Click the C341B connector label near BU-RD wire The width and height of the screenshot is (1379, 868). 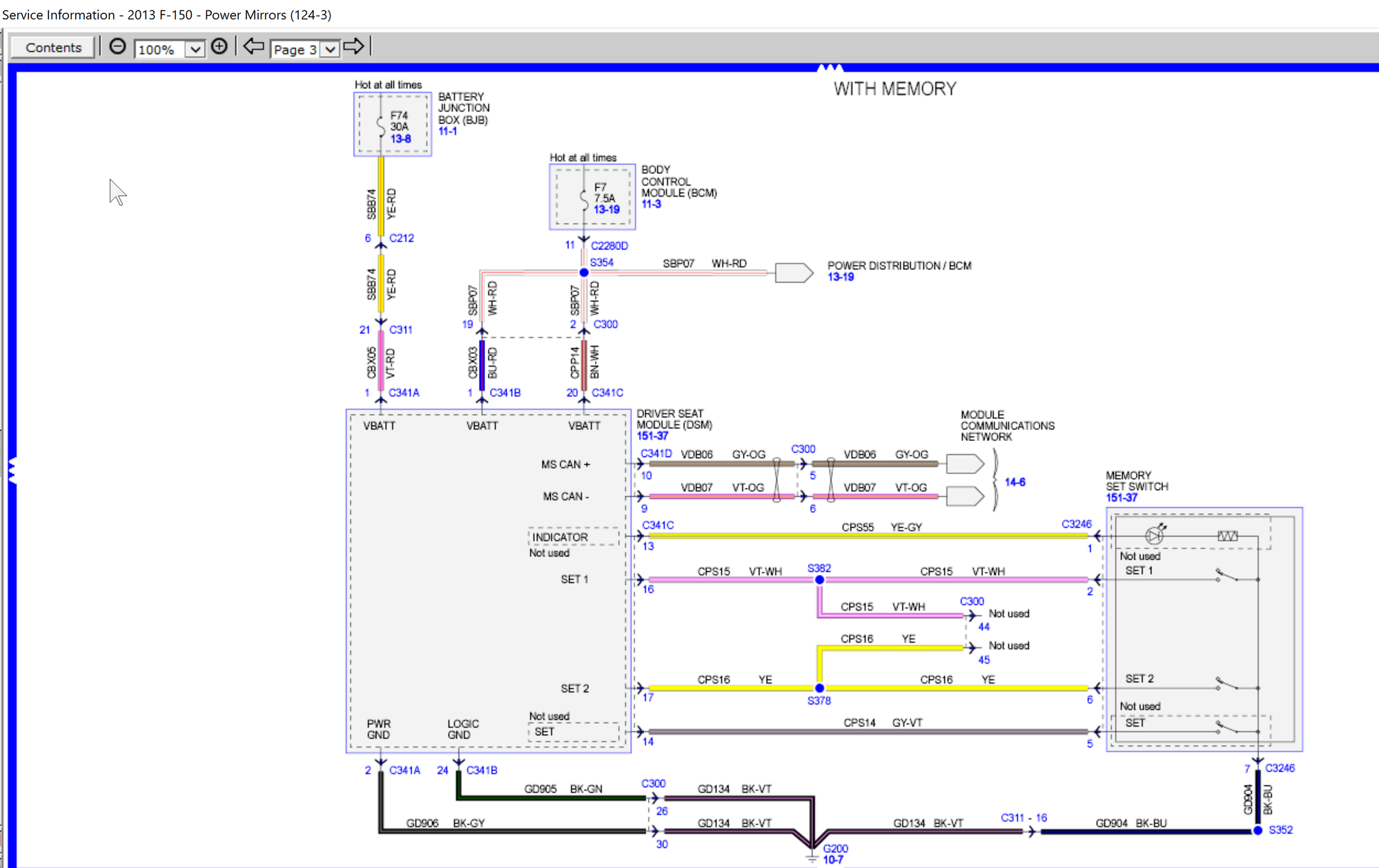(505, 393)
